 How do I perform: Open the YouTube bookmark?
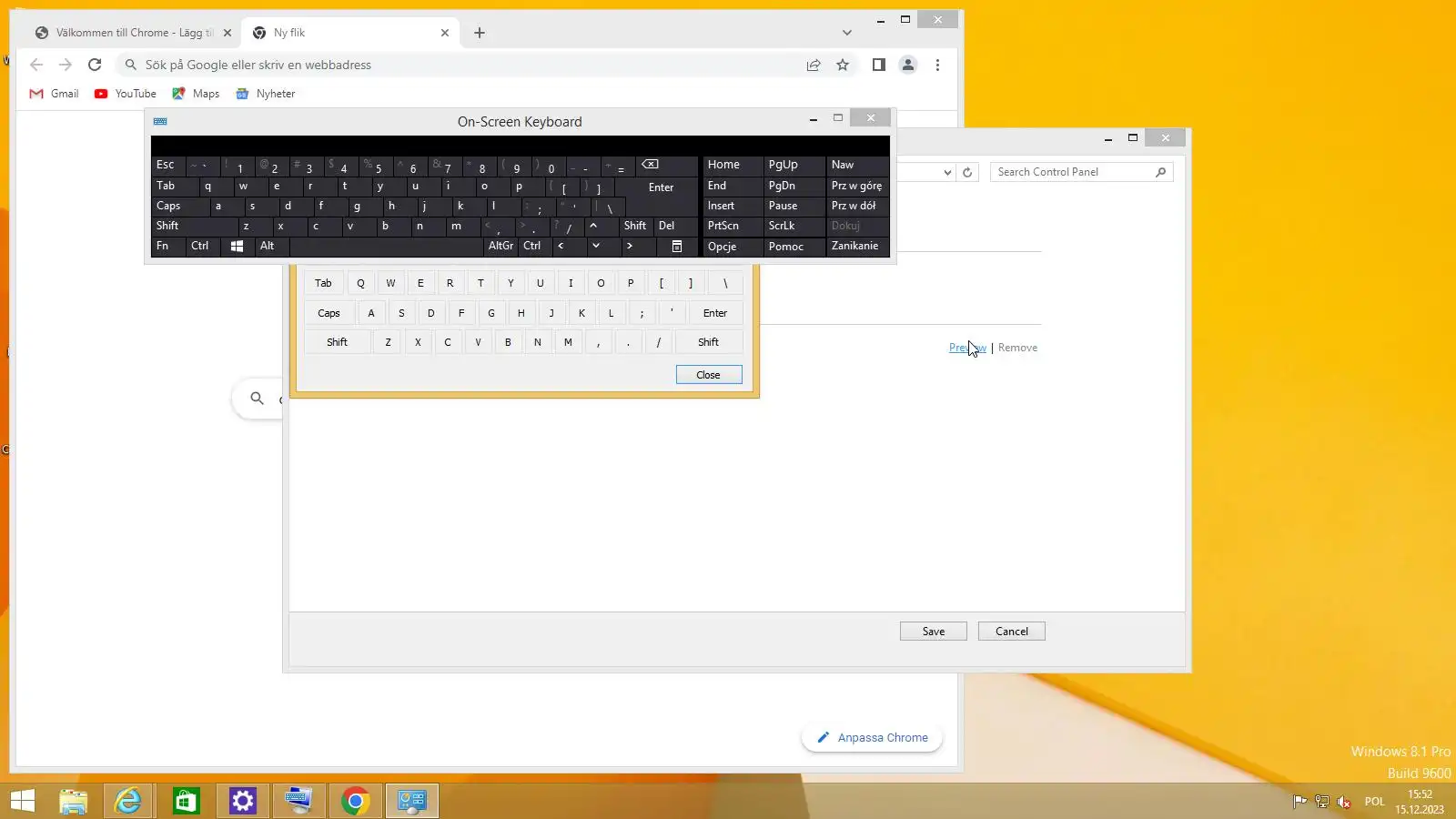(126, 94)
